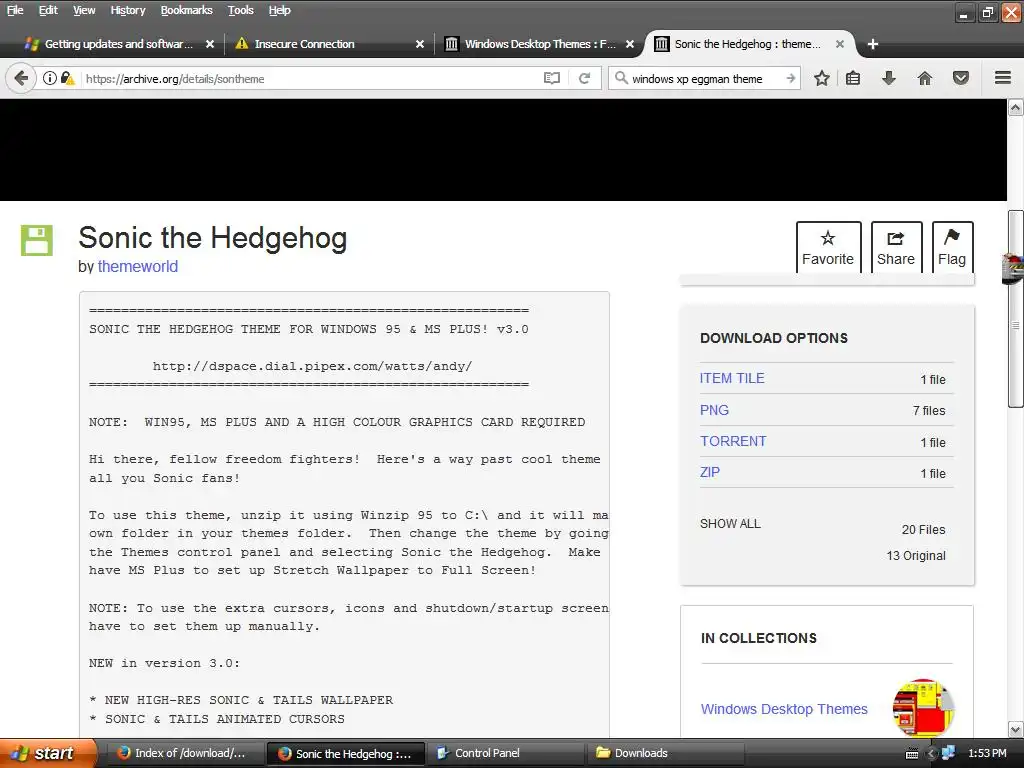Screen dimensions: 1024x768
Task: Open the Downloads arrow icon
Action: click(x=889, y=78)
